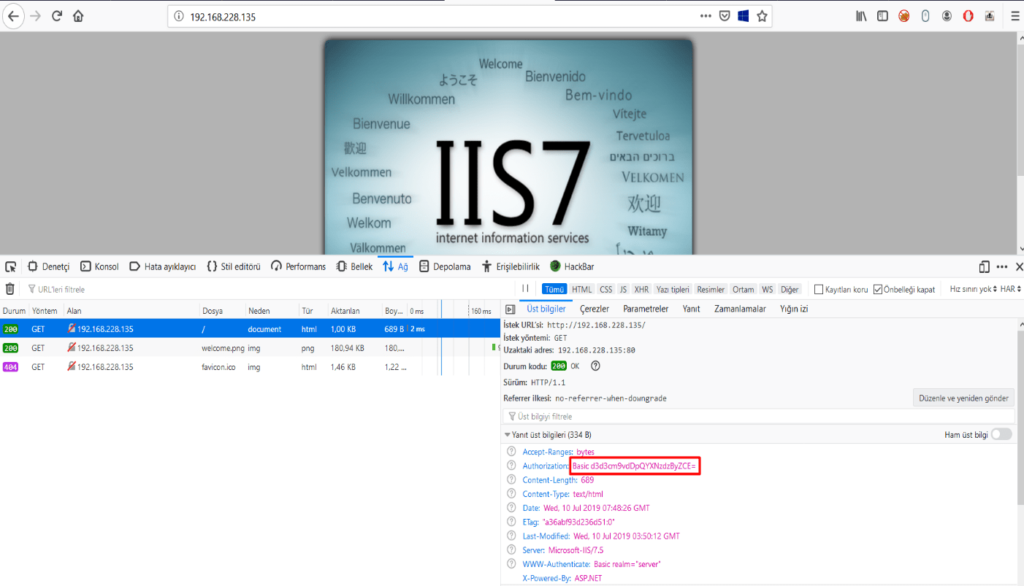Screen dimensions: 1024x586
Task: Filter requests by CSS
Action: (x=606, y=289)
